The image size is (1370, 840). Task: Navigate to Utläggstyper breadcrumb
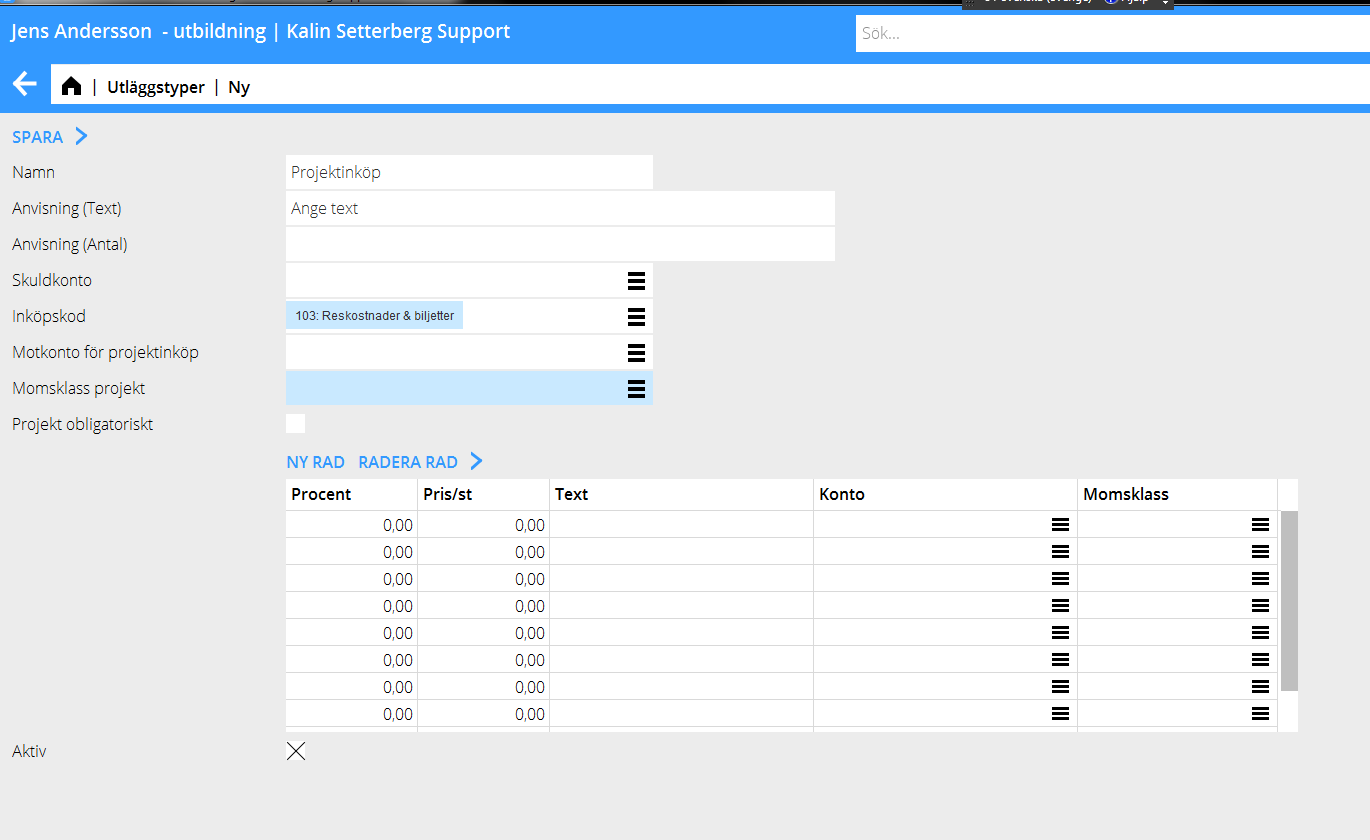156,87
